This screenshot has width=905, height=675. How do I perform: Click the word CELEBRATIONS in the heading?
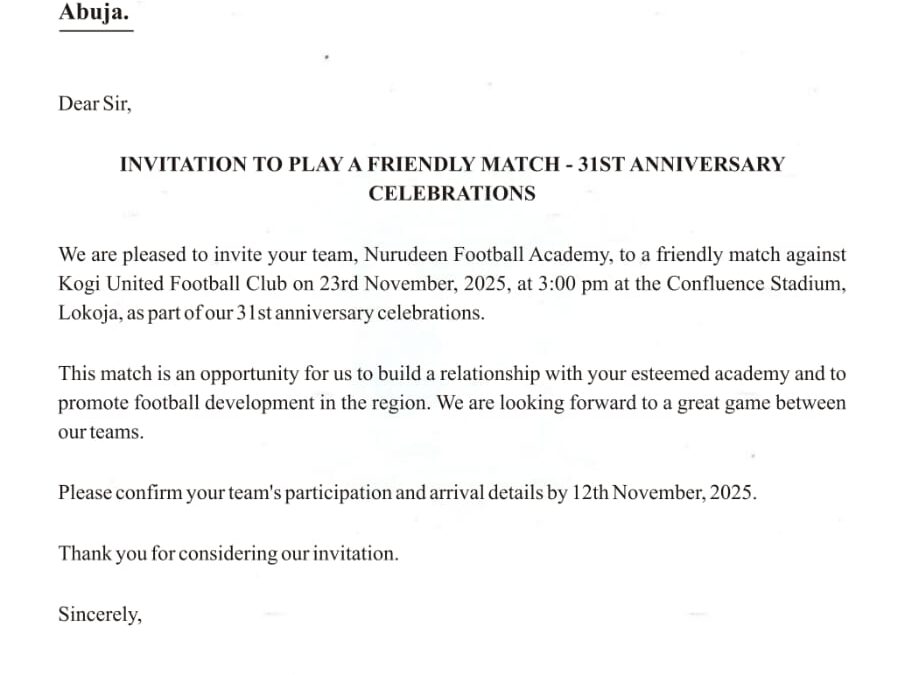coord(452,193)
